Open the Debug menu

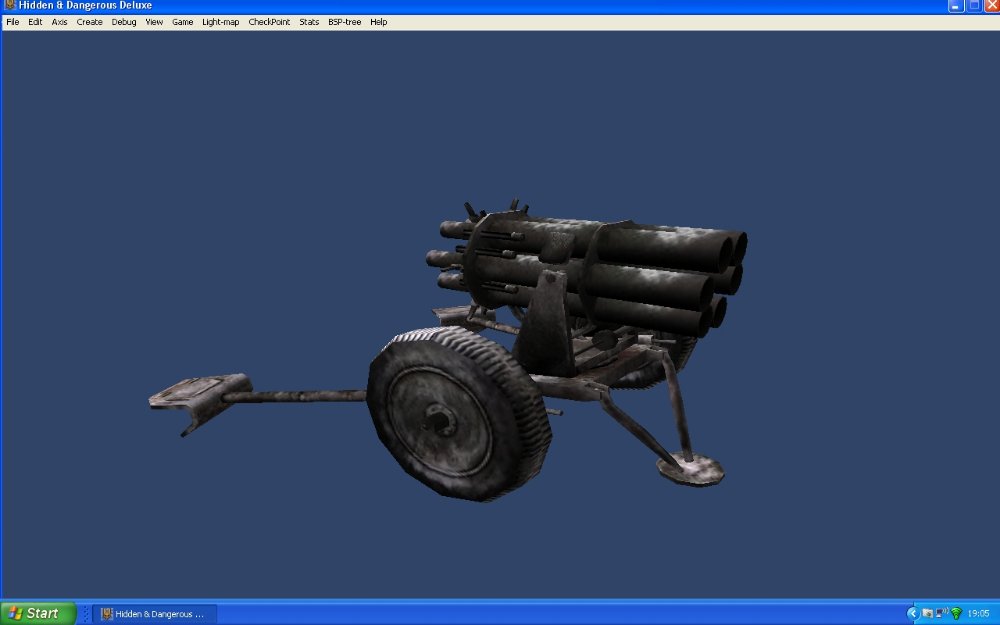[124, 22]
